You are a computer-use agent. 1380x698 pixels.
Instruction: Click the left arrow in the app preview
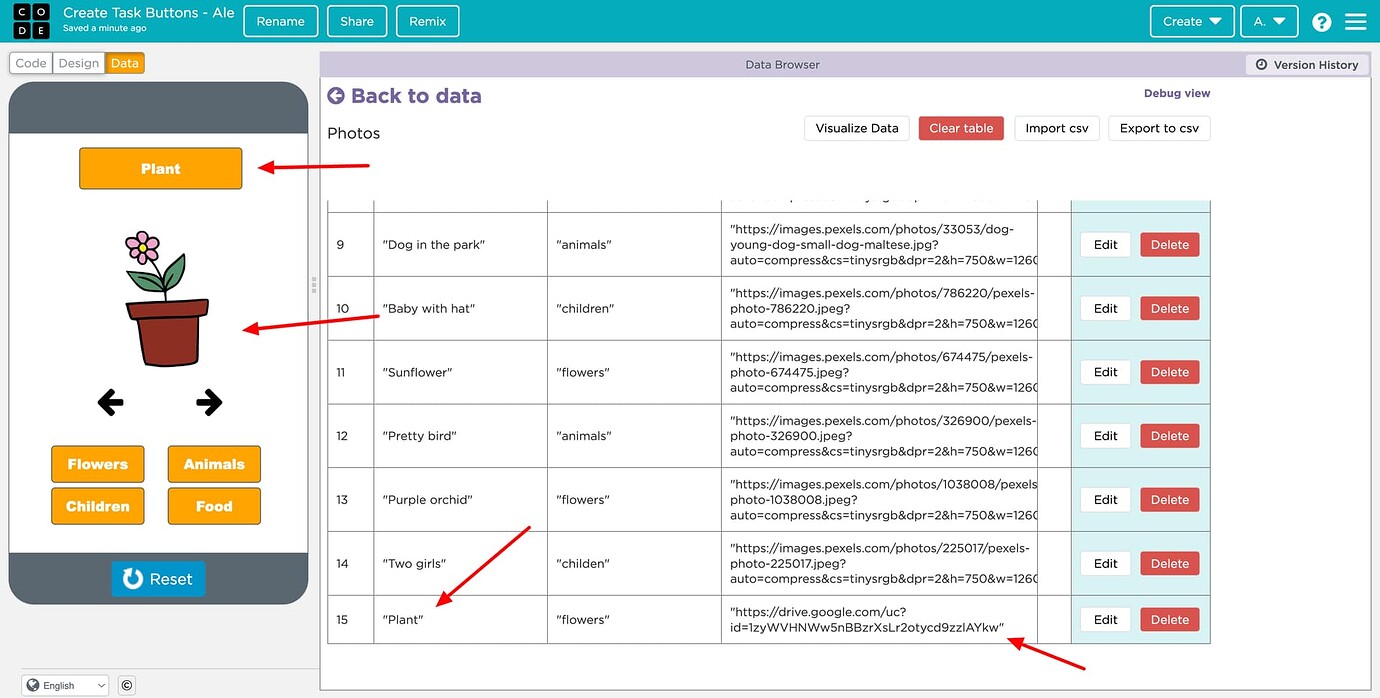(x=110, y=402)
